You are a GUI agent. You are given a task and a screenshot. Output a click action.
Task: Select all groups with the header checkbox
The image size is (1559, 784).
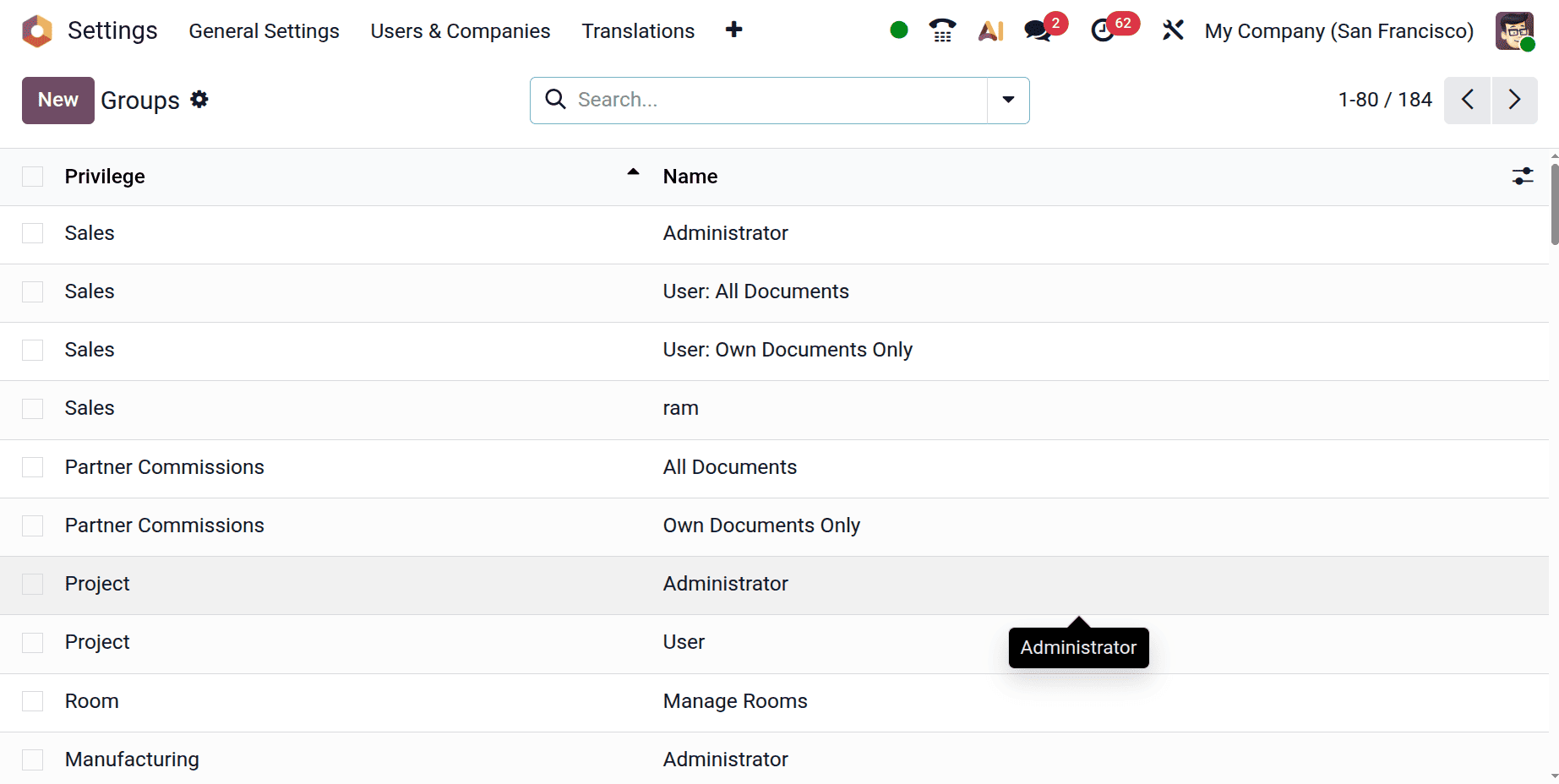pyautogui.click(x=32, y=177)
